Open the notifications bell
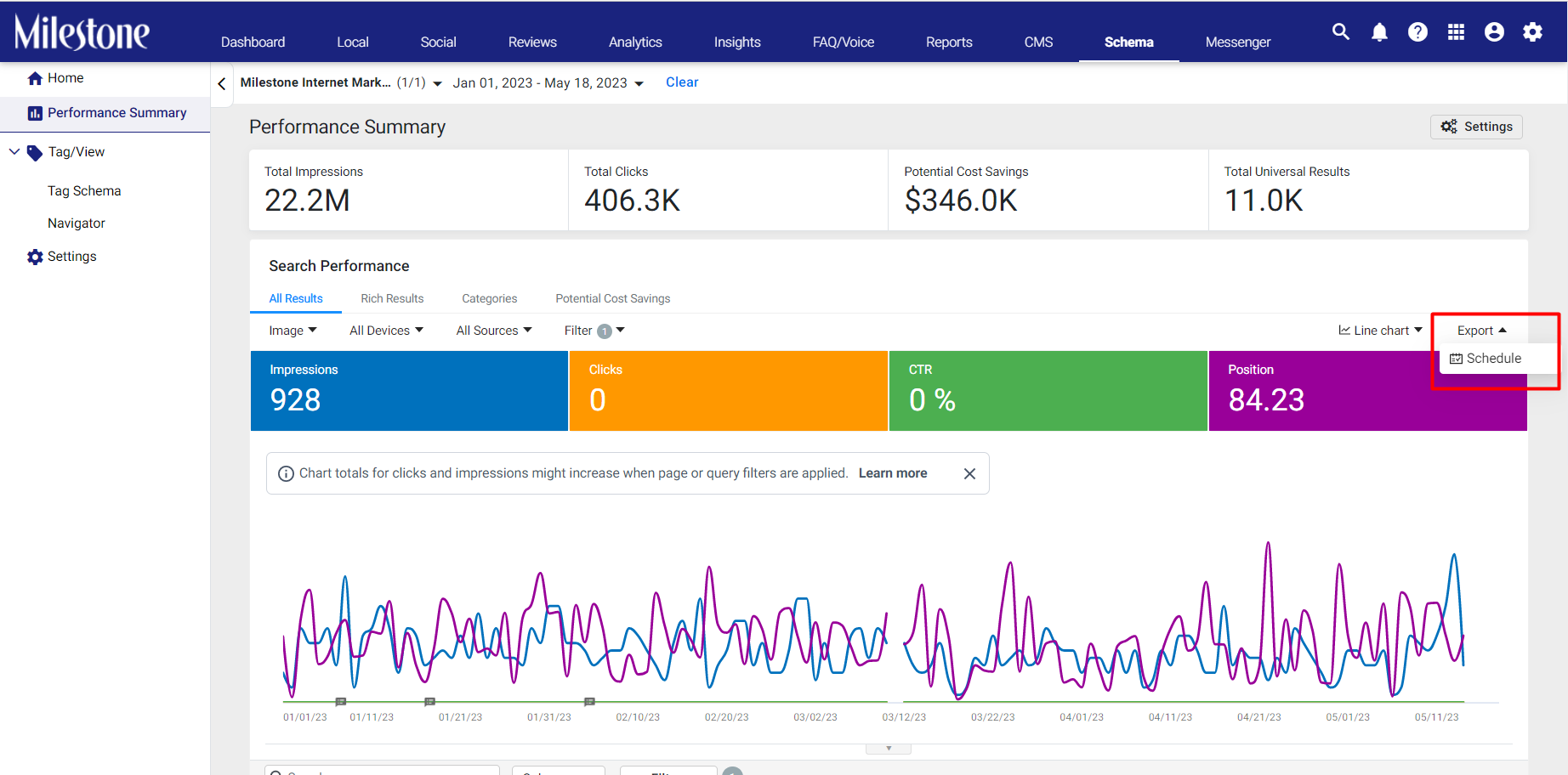Screen dimensions: 1568x775 pos(1379,32)
